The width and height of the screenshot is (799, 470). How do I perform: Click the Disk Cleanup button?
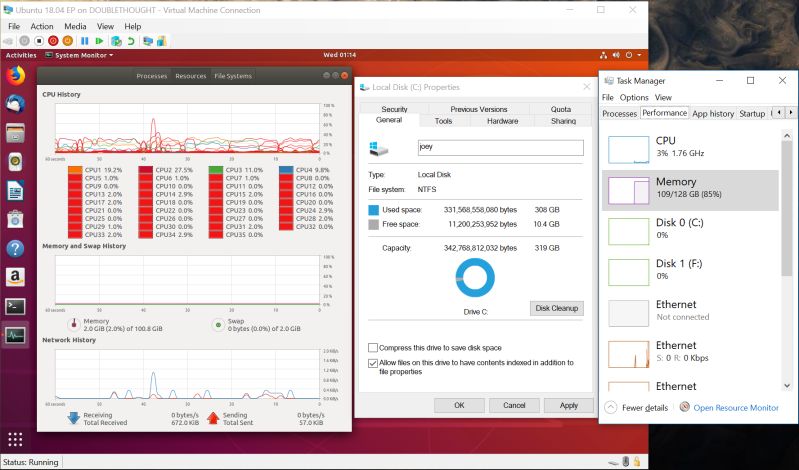coord(556,308)
